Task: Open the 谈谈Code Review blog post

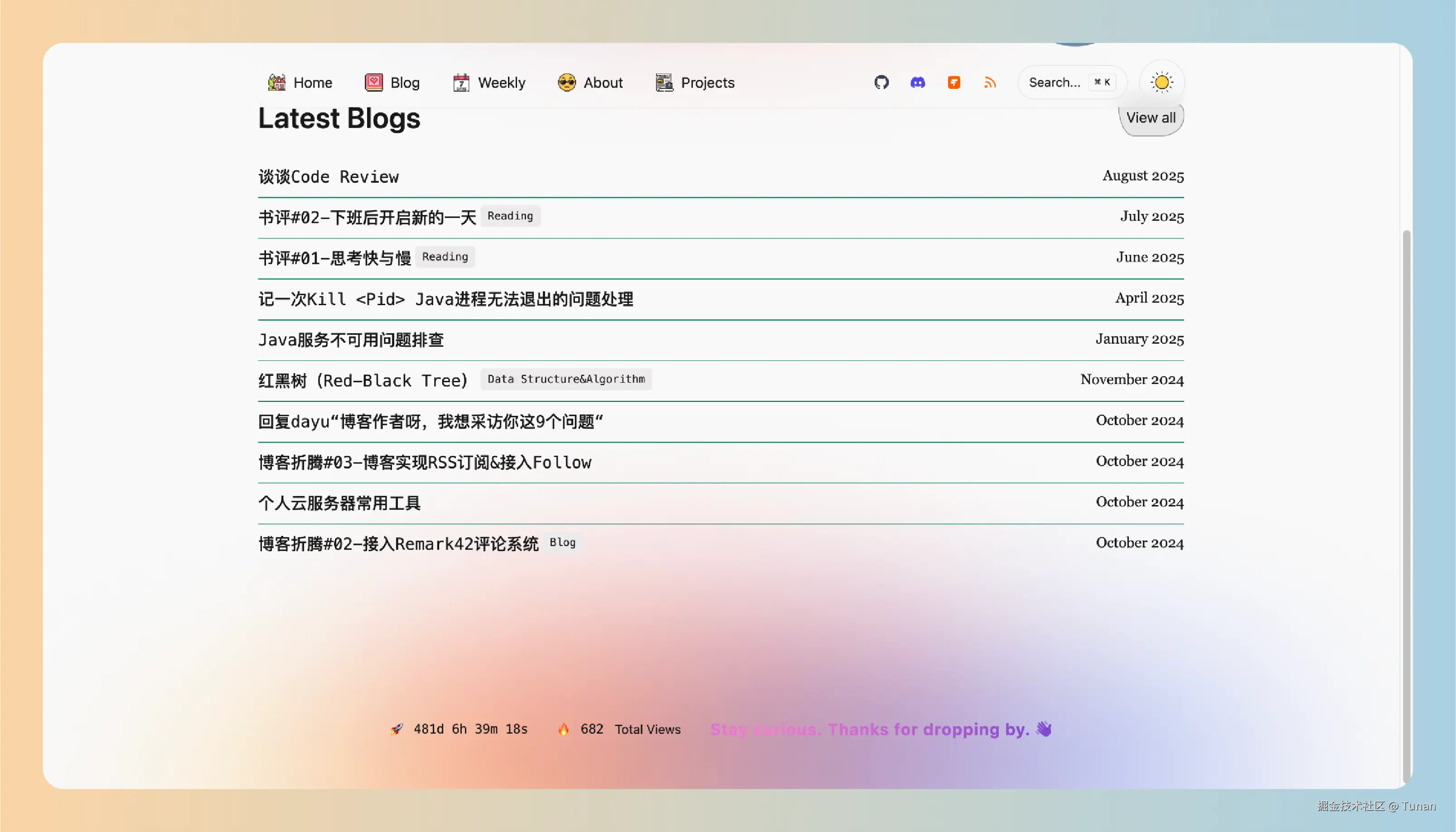Action: tap(328, 176)
